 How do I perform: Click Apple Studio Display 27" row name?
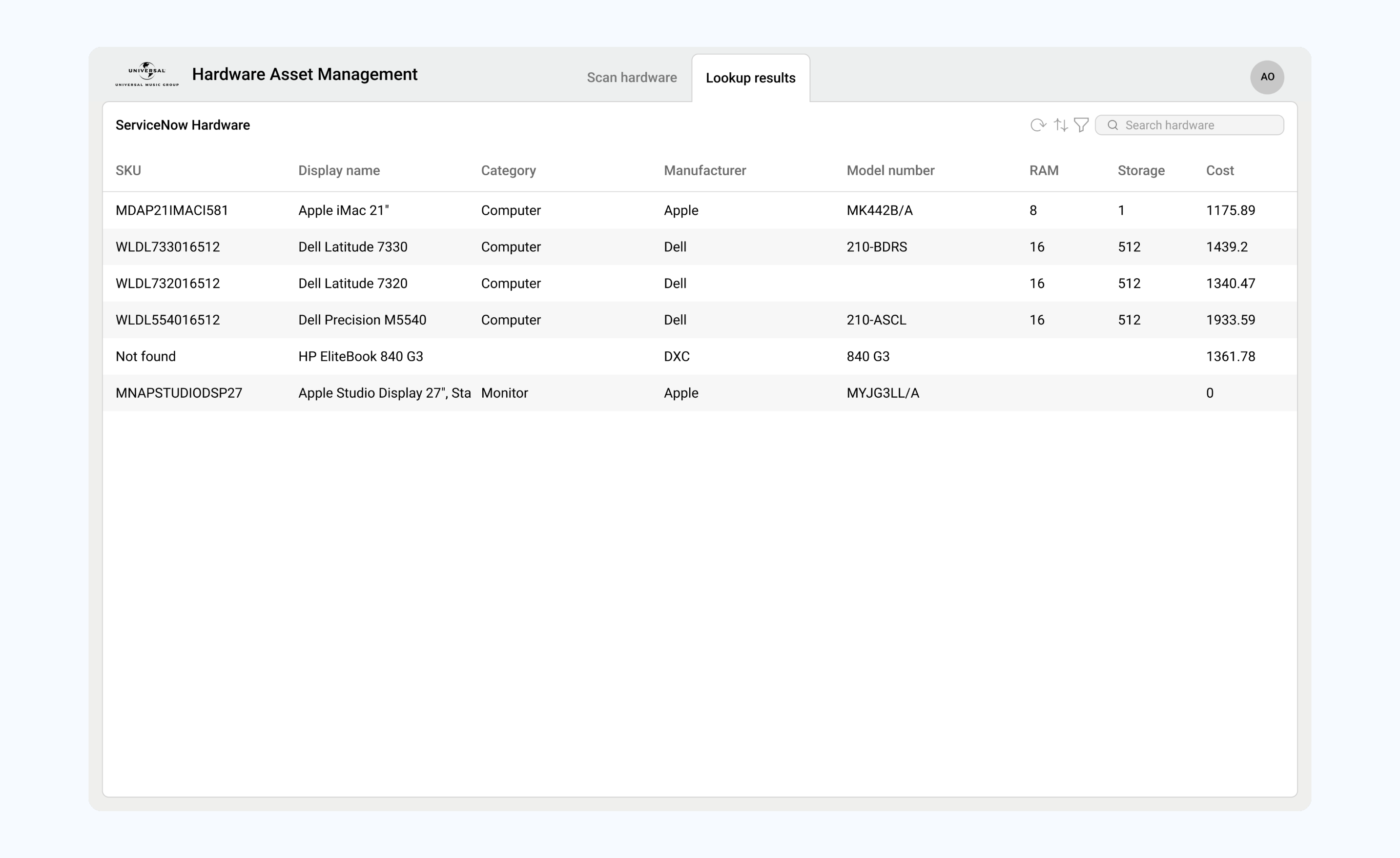pyautogui.click(x=385, y=392)
